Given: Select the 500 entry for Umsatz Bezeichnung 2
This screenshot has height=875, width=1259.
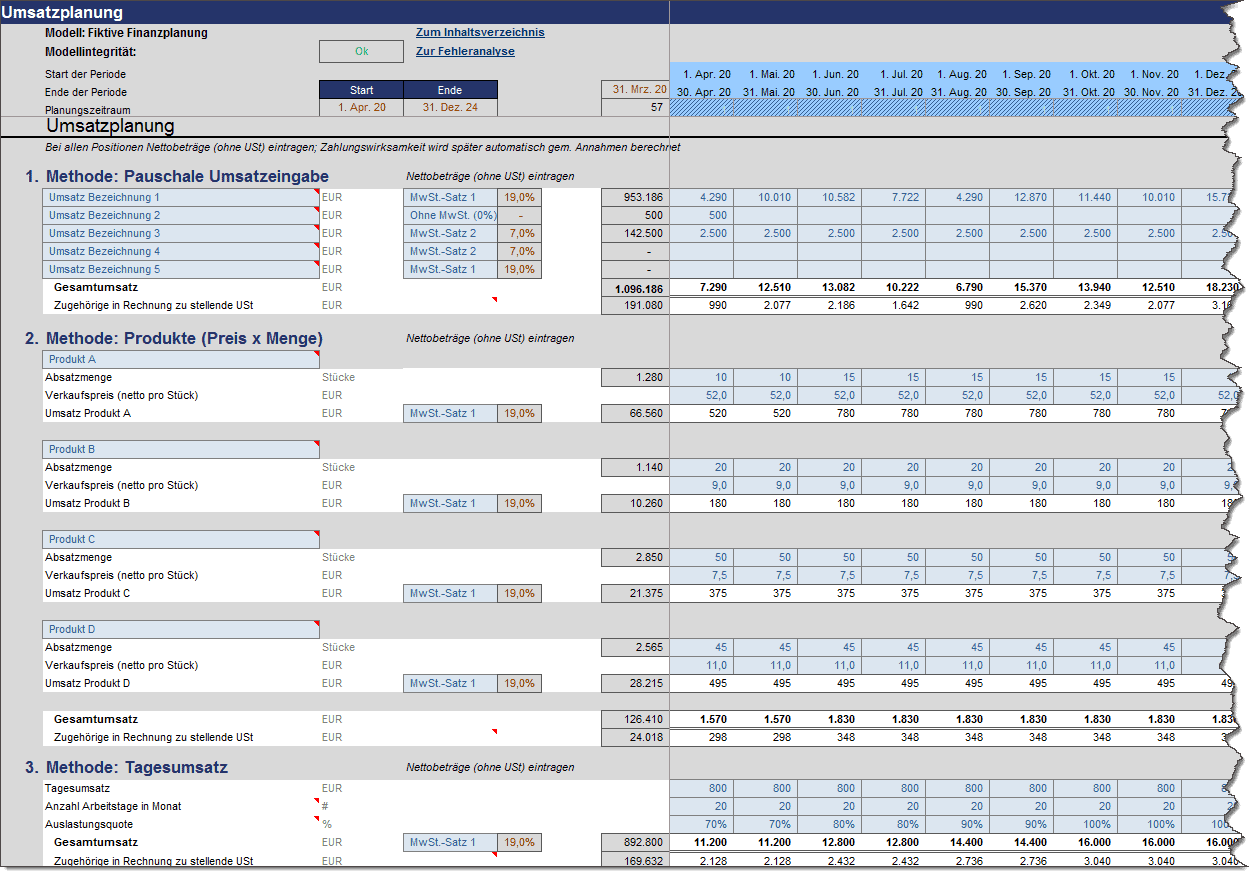Looking at the screenshot, I should [x=701, y=216].
